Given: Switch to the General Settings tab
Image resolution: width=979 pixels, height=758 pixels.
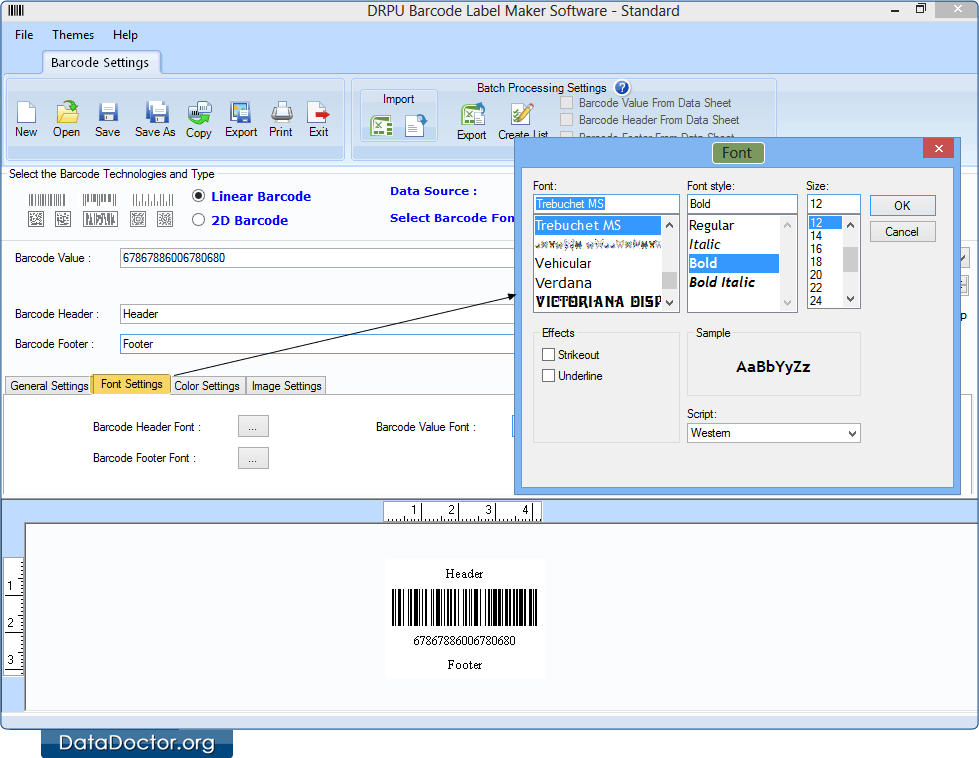Looking at the screenshot, I should point(49,386).
